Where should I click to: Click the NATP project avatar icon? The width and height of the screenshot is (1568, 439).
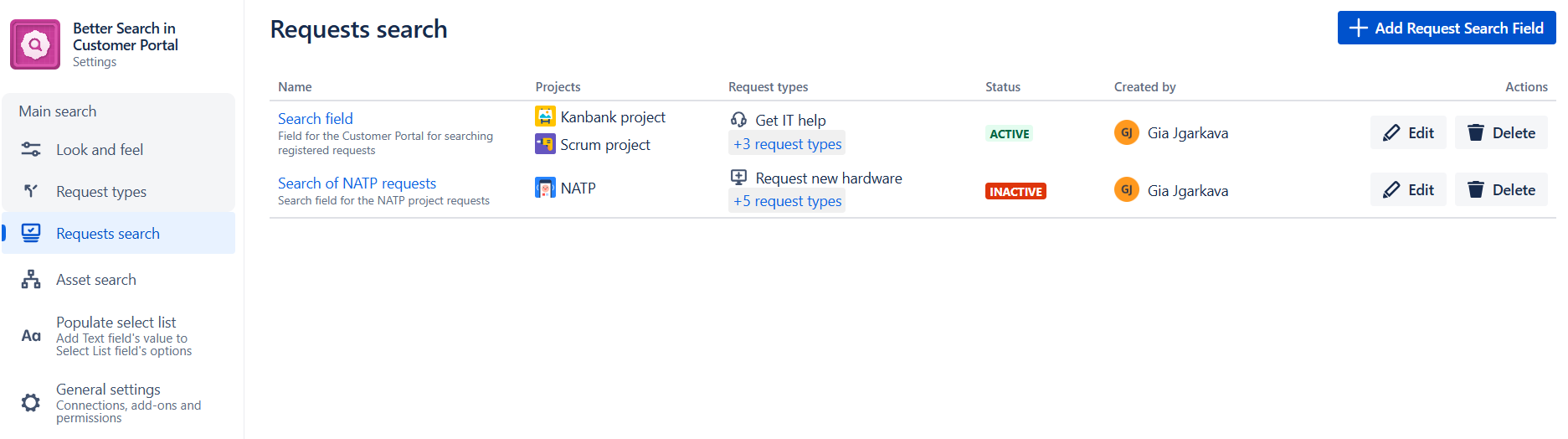545,188
